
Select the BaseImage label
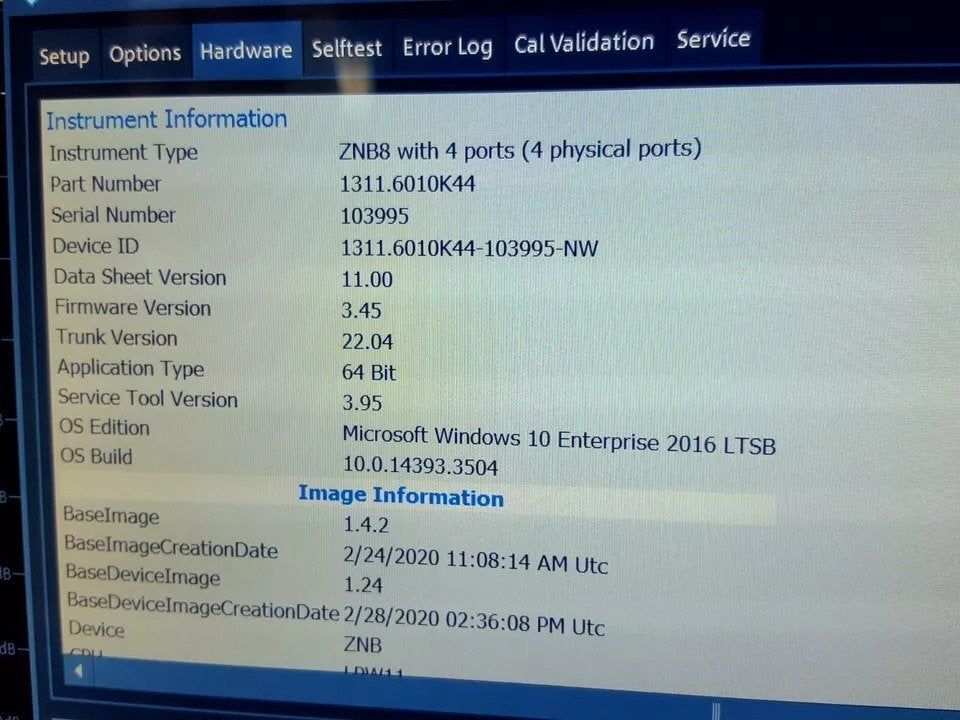click(x=111, y=516)
